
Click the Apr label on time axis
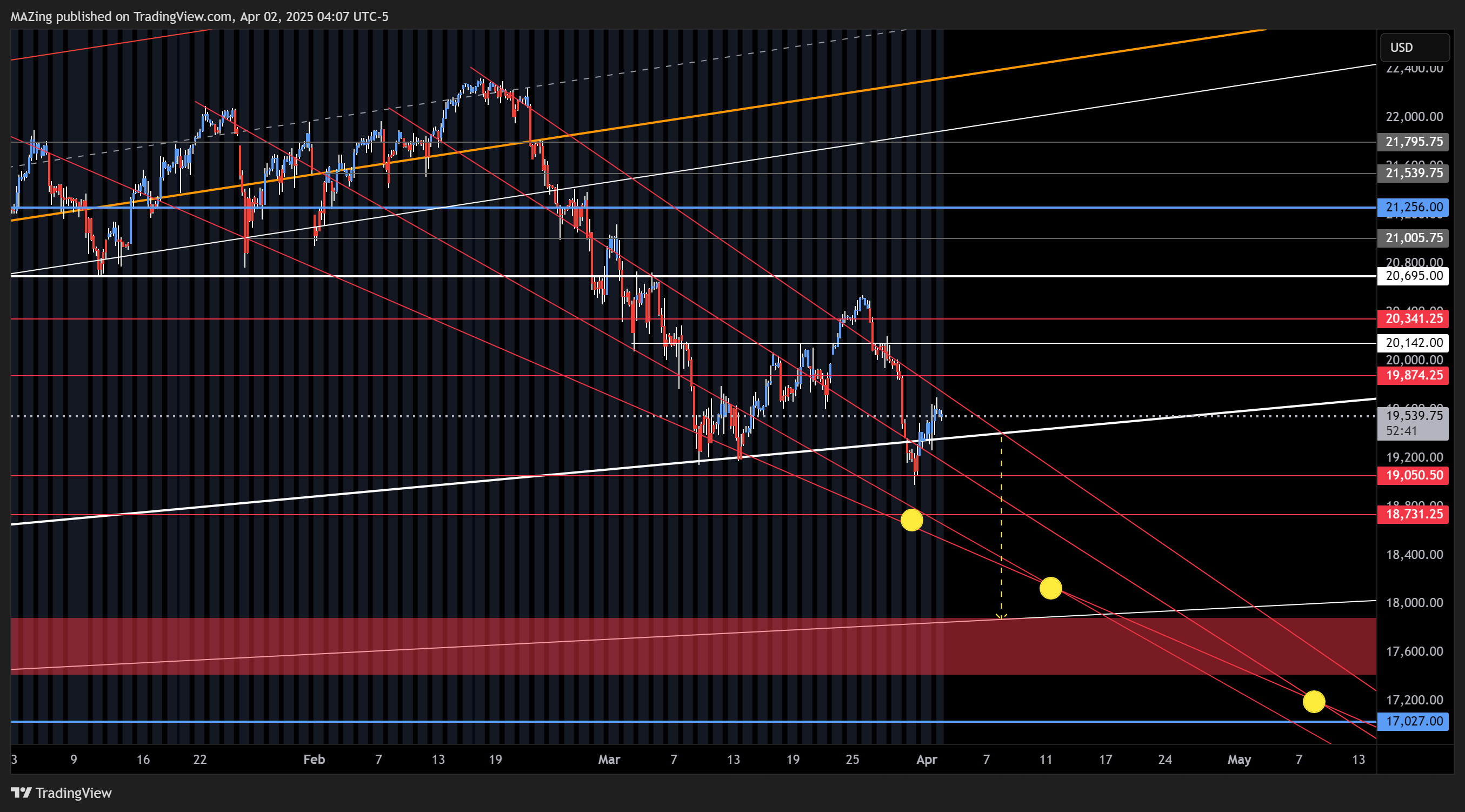click(927, 760)
